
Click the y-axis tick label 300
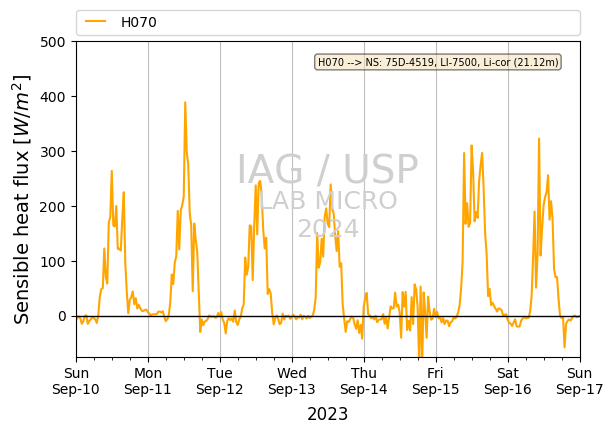click(x=53, y=152)
